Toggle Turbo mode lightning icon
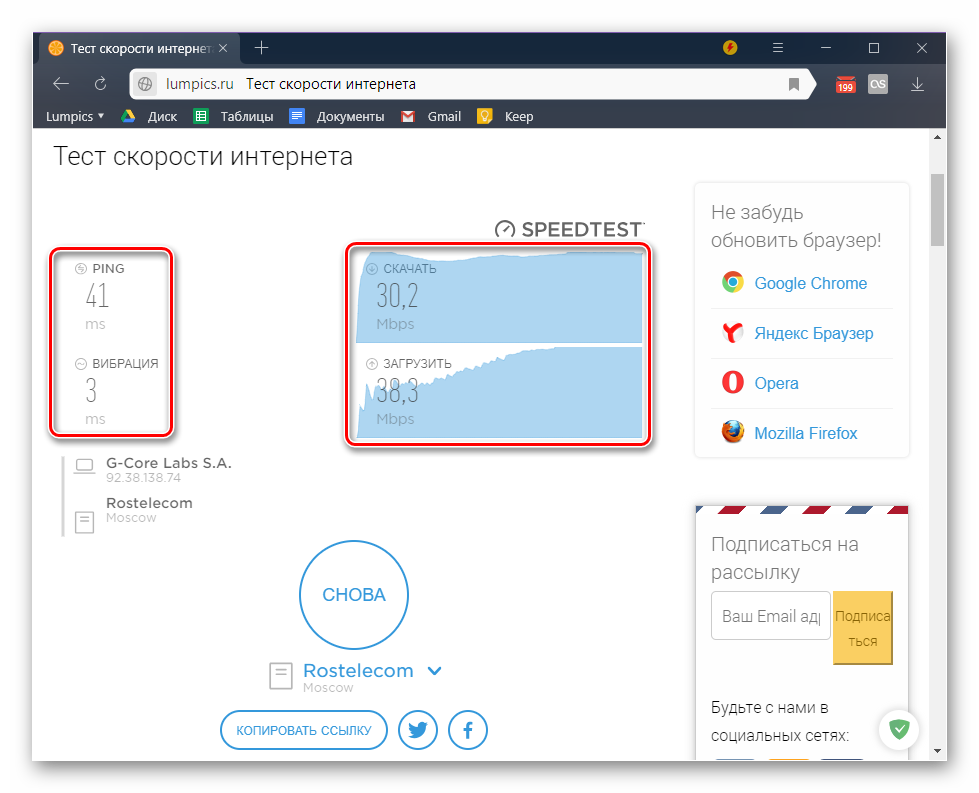Viewport: 979px width, 793px height. [730, 47]
